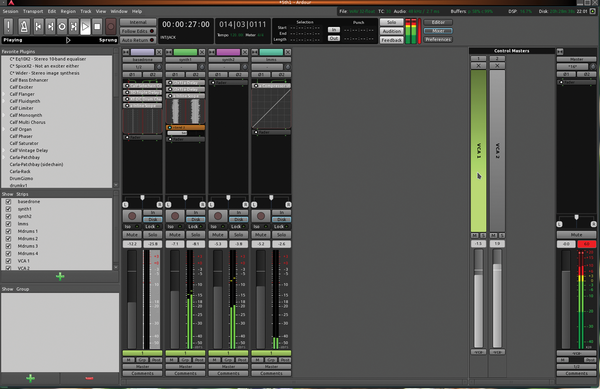Image resolution: width=600 pixels, height=389 pixels.
Task: Open the synth1 input selector button
Action: [181, 67]
